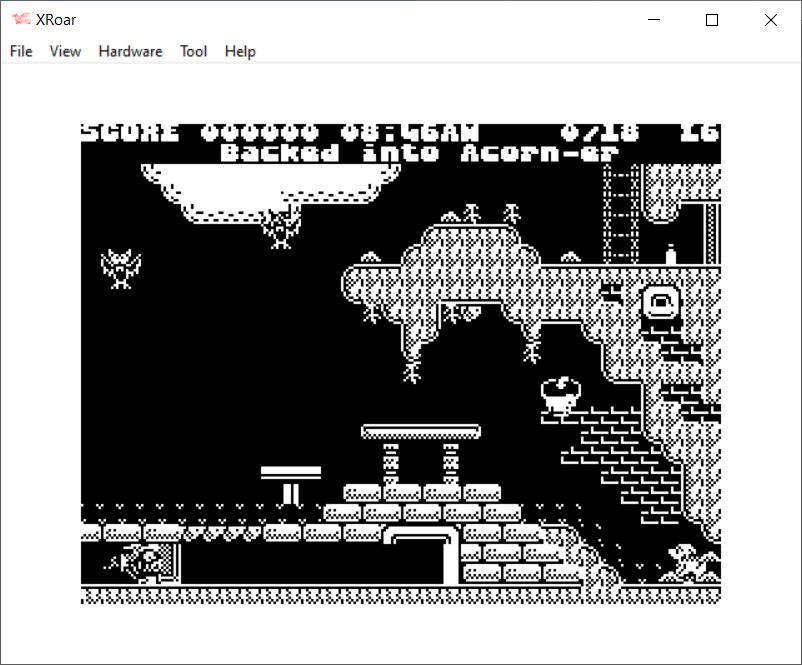Click the bat hanging beneath the cloud
Viewport: 802px width, 665px height.
click(281, 228)
